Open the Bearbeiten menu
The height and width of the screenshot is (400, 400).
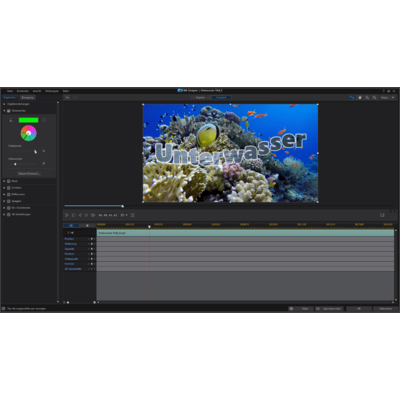(x=23, y=91)
